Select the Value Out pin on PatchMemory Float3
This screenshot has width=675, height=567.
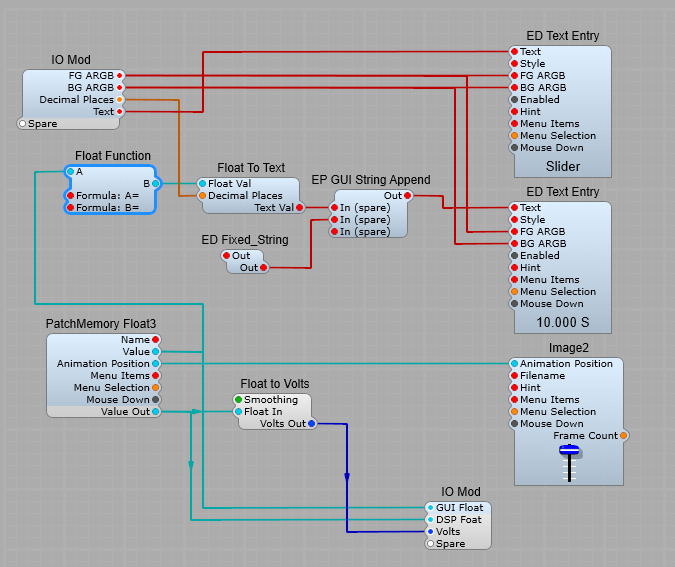coord(156,412)
